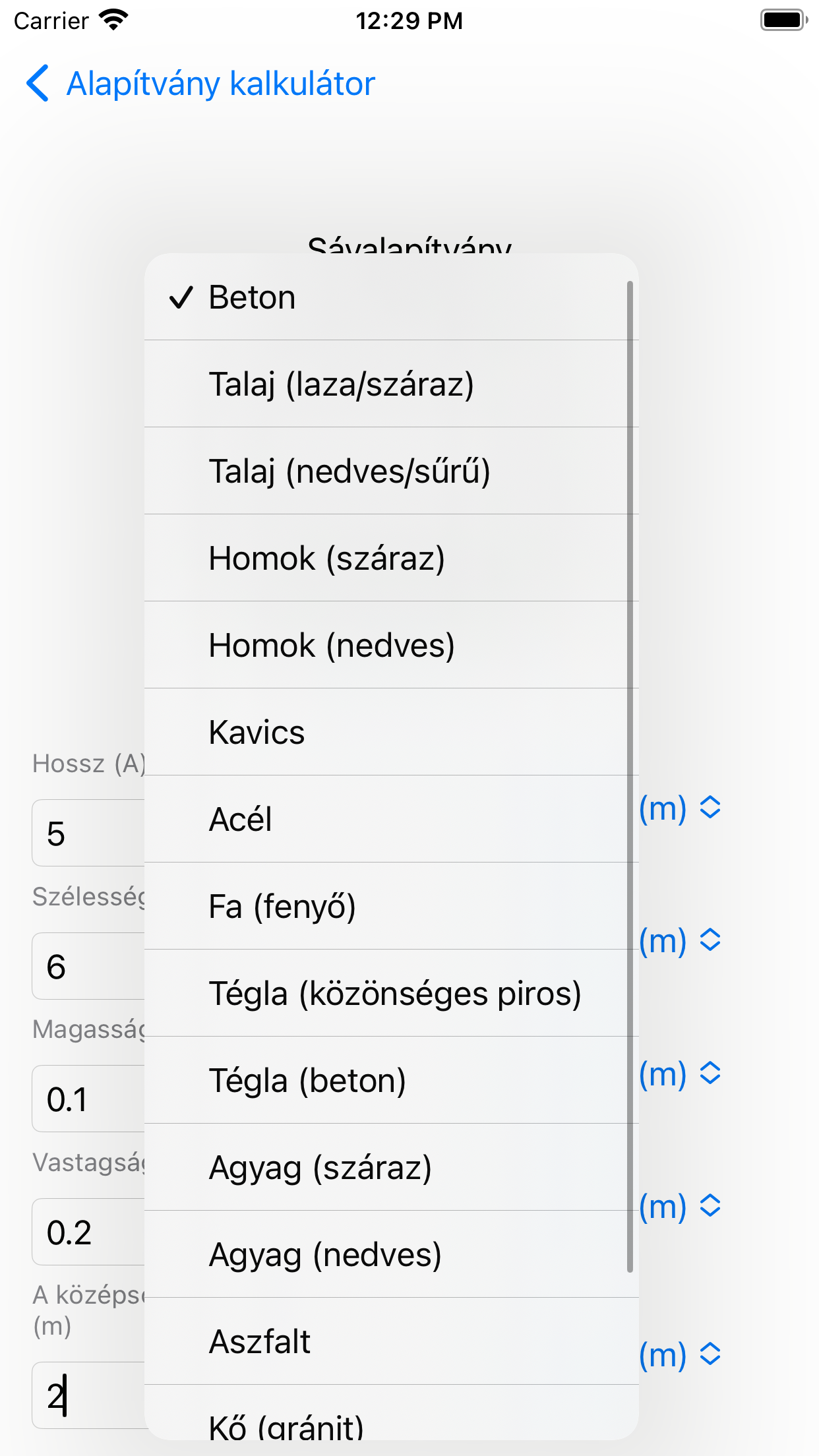Choose Talaj (nedves/sűrű) material
This screenshot has height=1456, width=819.
(x=392, y=471)
